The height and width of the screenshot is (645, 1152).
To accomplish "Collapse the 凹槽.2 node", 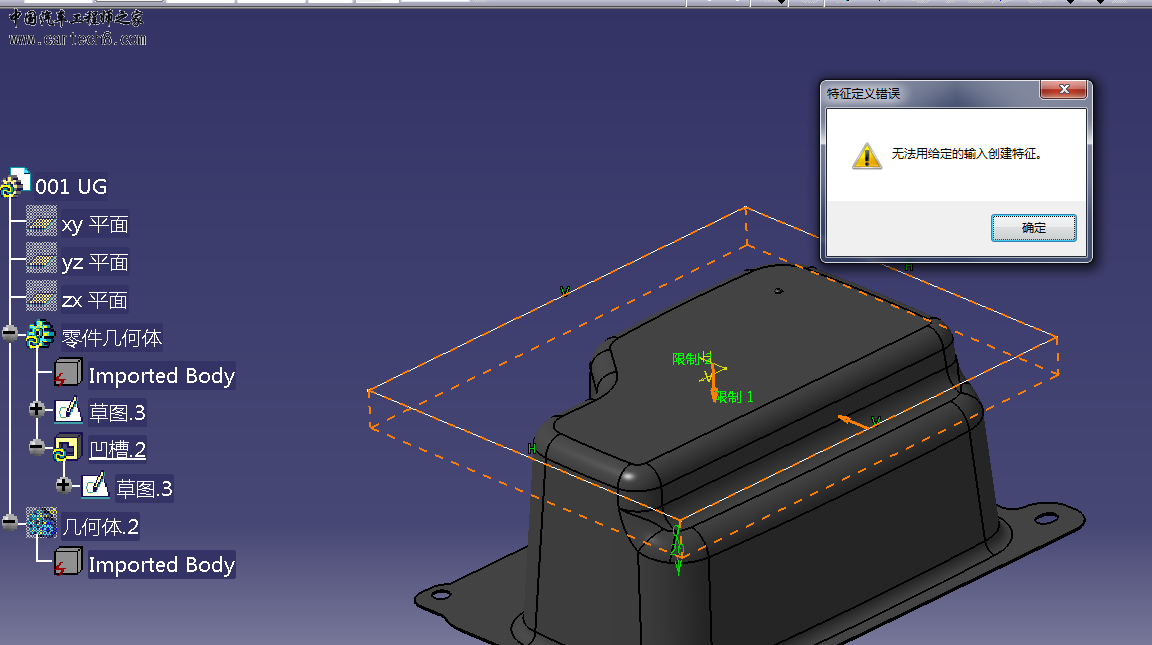I will (37, 446).
